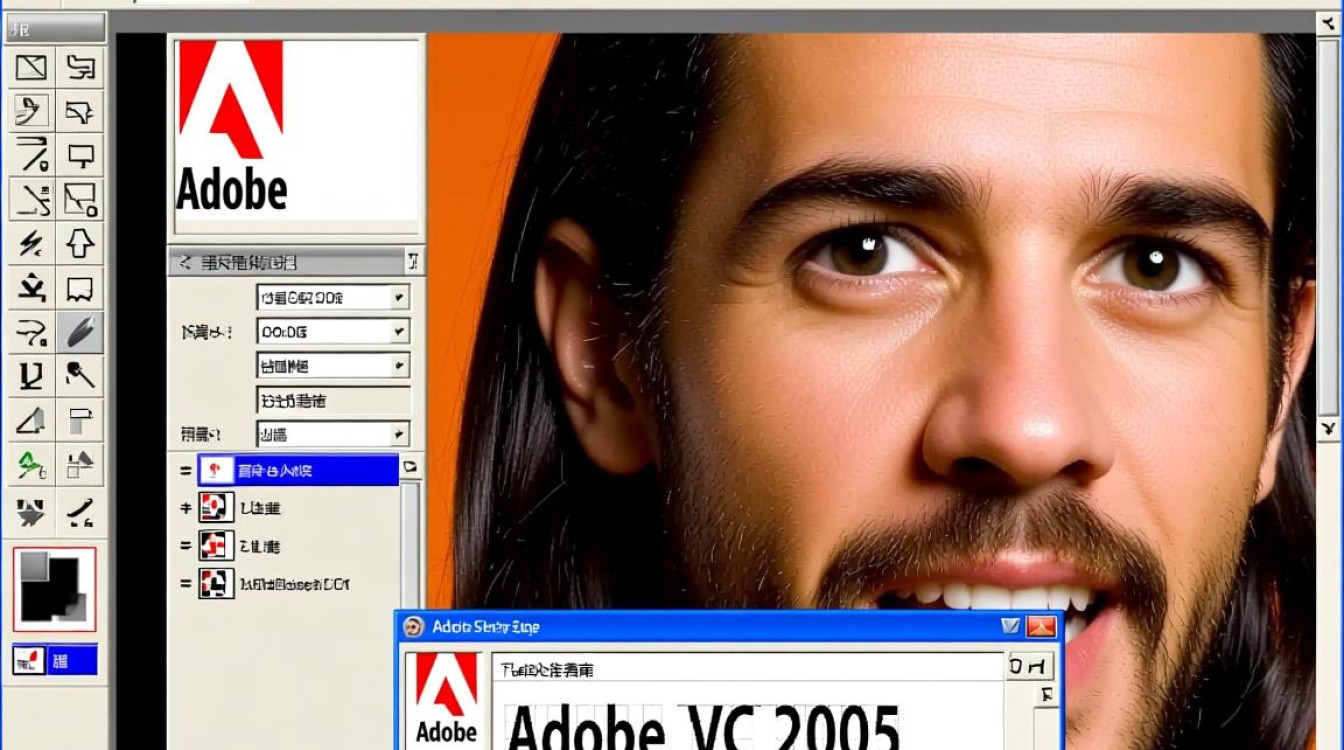Screen dimensions: 1344x750
Task: Open the speech-bubble annotation tool
Action: [x=81, y=288]
